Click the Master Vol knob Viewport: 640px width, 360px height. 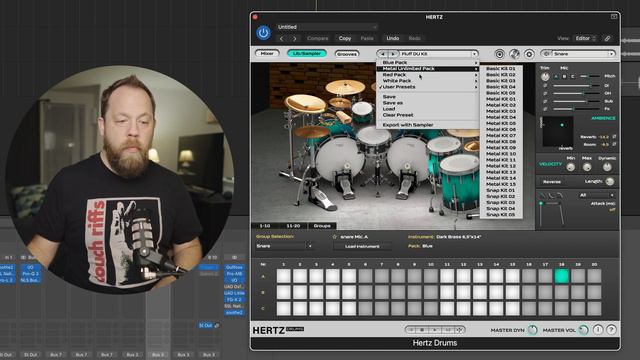point(583,330)
